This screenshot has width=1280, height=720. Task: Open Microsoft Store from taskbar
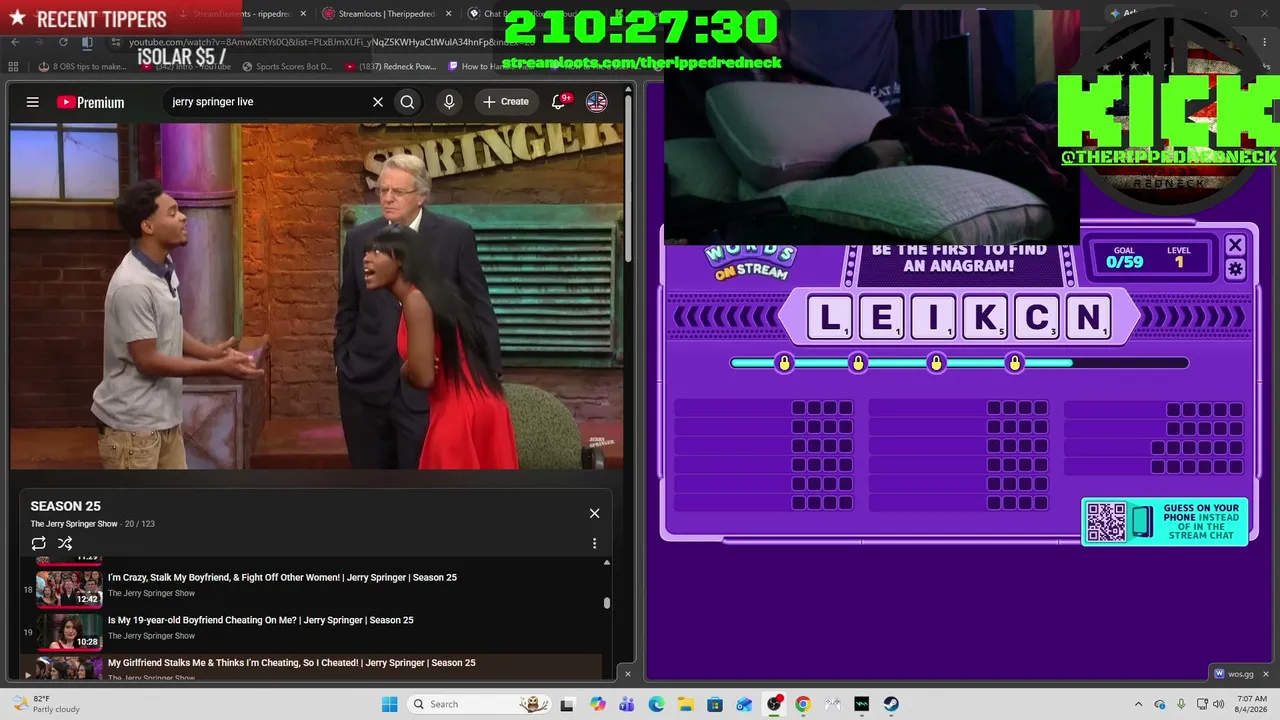(x=715, y=704)
